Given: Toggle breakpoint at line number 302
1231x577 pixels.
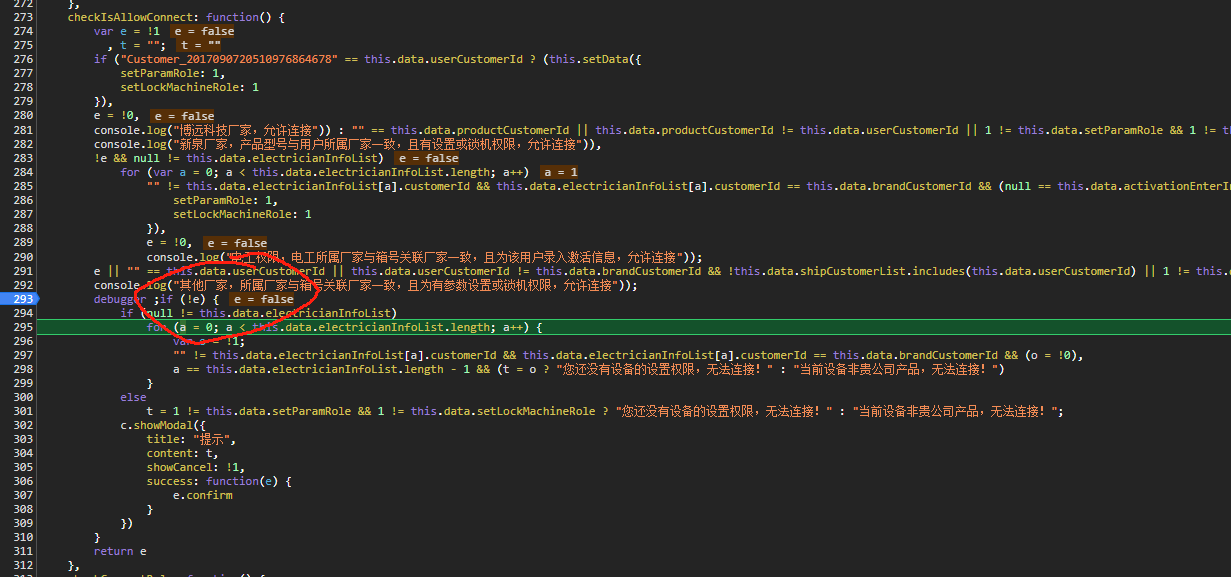Looking at the screenshot, I should coord(22,425).
